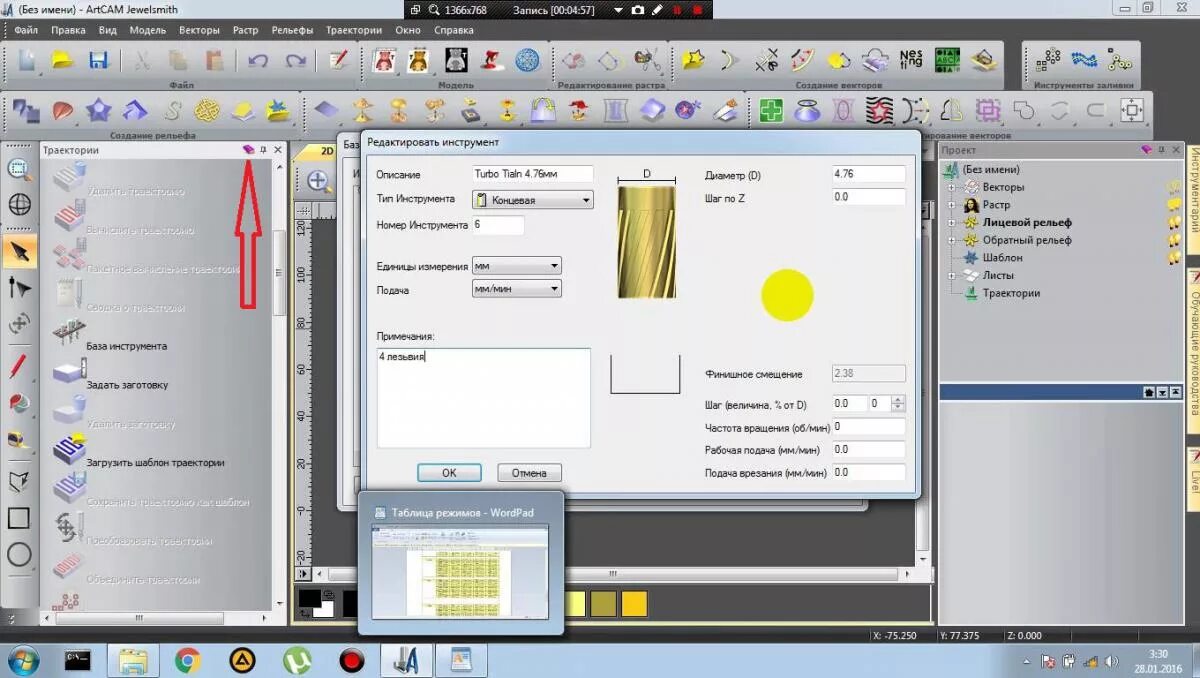The width and height of the screenshot is (1200, 678).
Task: Toggle visibility bulb for Векторы
Action: click(1174, 187)
